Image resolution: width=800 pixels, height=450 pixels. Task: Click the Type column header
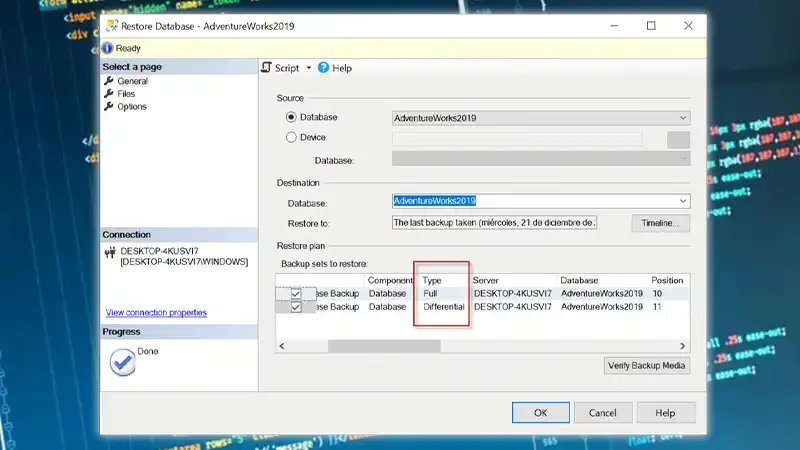point(432,281)
